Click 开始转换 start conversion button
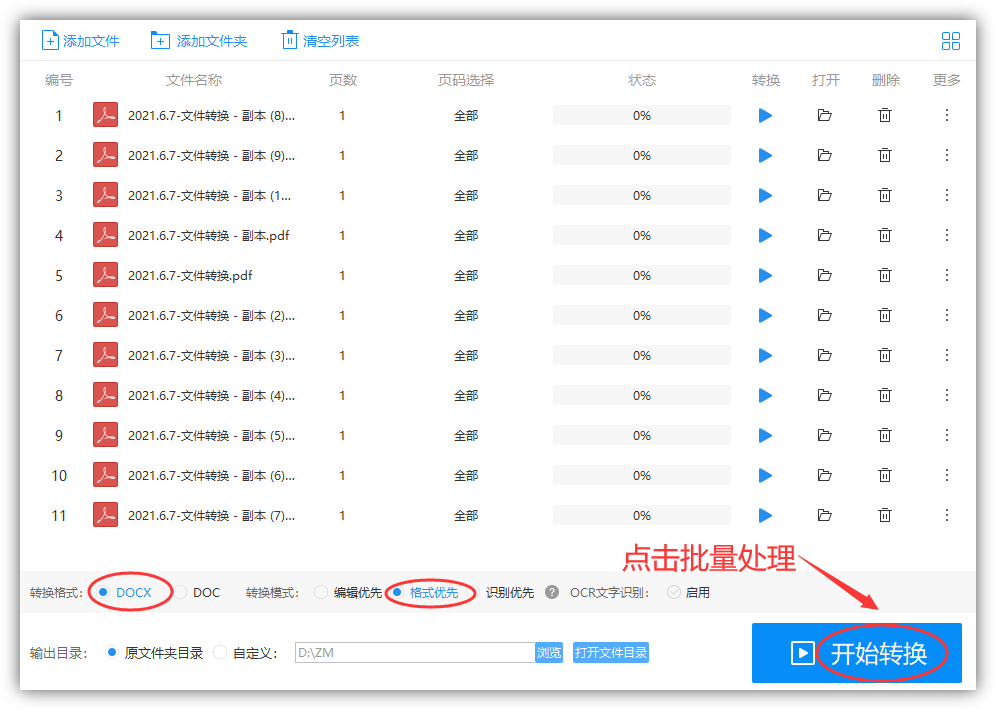Viewport: 996px width, 710px height. coord(857,653)
